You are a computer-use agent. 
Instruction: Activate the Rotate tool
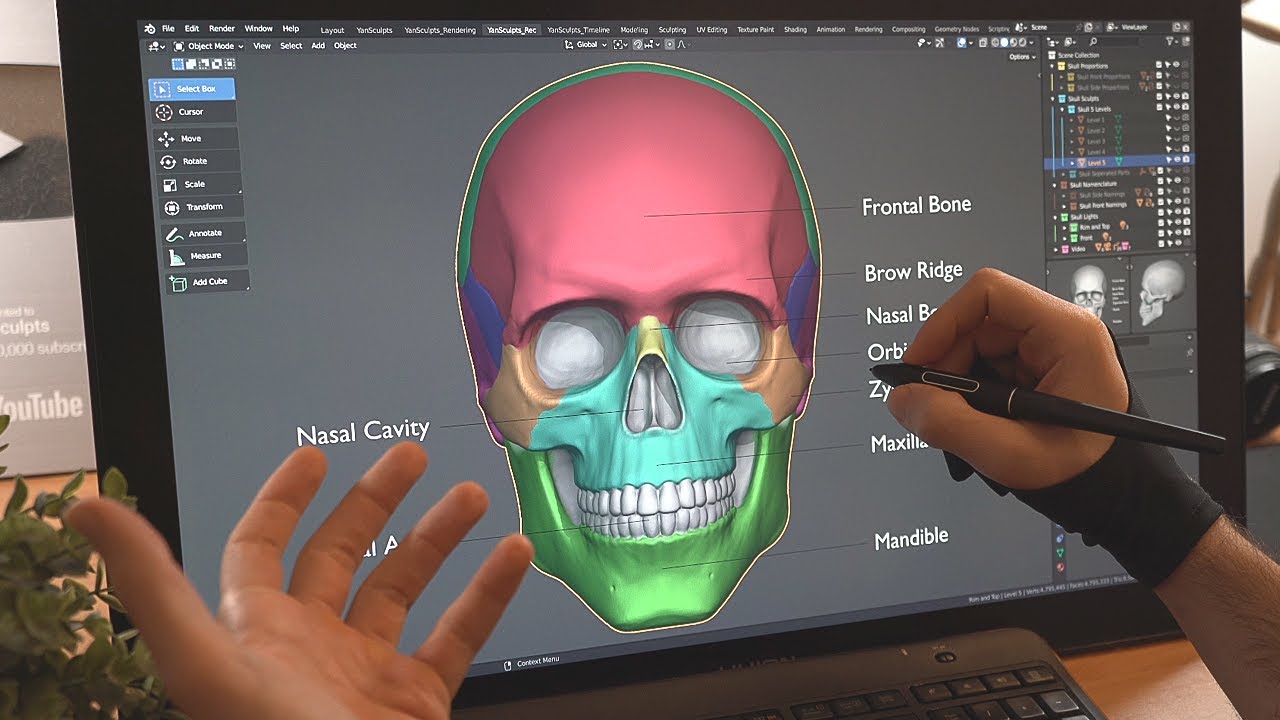pyautogui.click(x=196, y=161)
